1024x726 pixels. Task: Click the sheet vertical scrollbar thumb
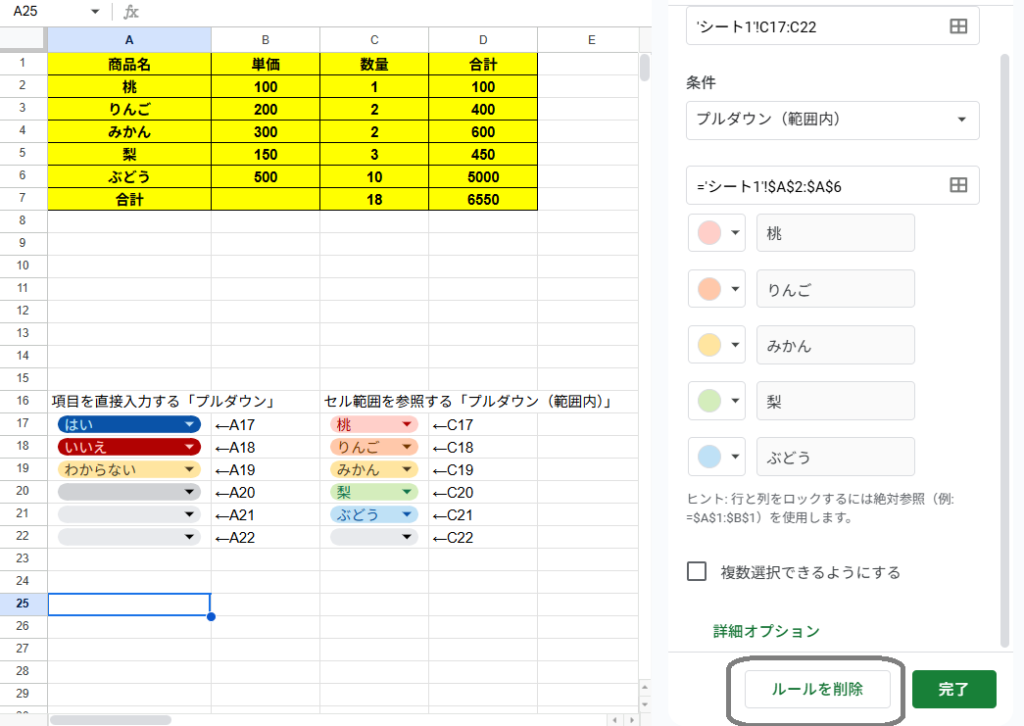pyautogui.click(x=645, y=68)
